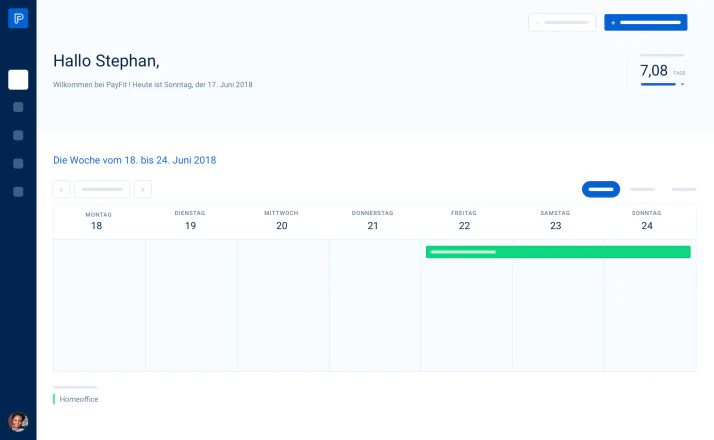Click the white outlined button at top

point(562,22)
